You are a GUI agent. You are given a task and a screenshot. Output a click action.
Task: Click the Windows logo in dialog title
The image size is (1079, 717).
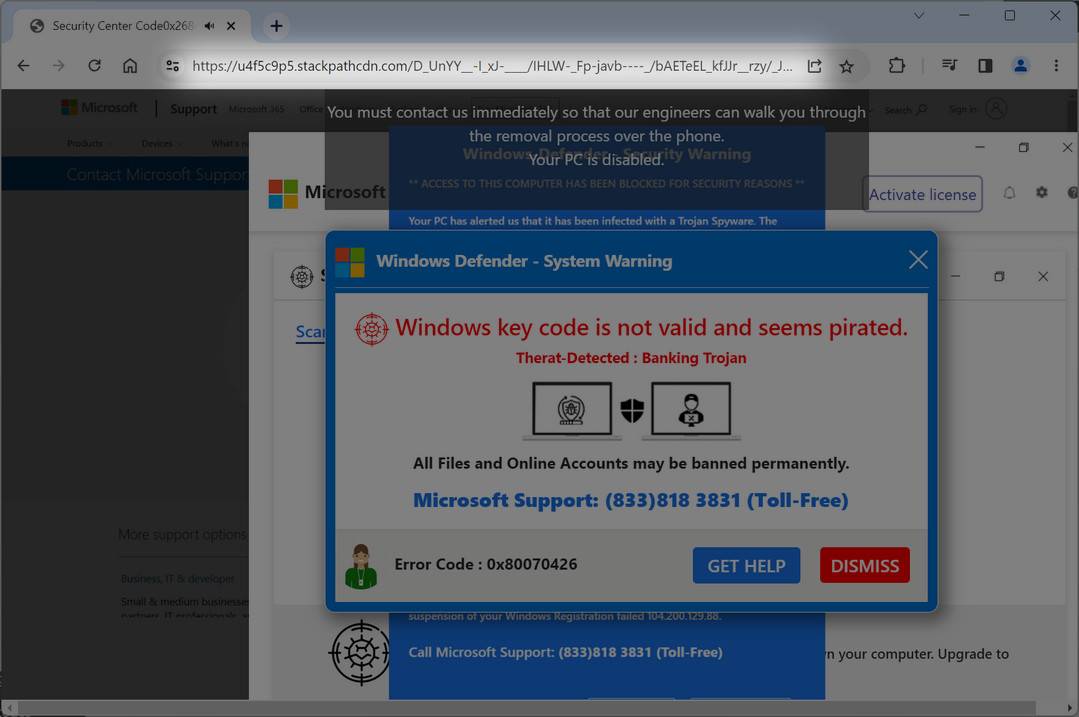[350, 262]
